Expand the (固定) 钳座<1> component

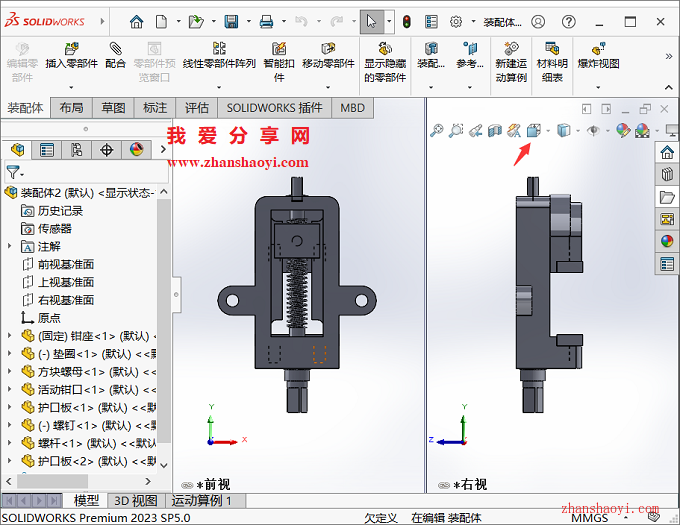pyautogui.click(x=10, y=336)
